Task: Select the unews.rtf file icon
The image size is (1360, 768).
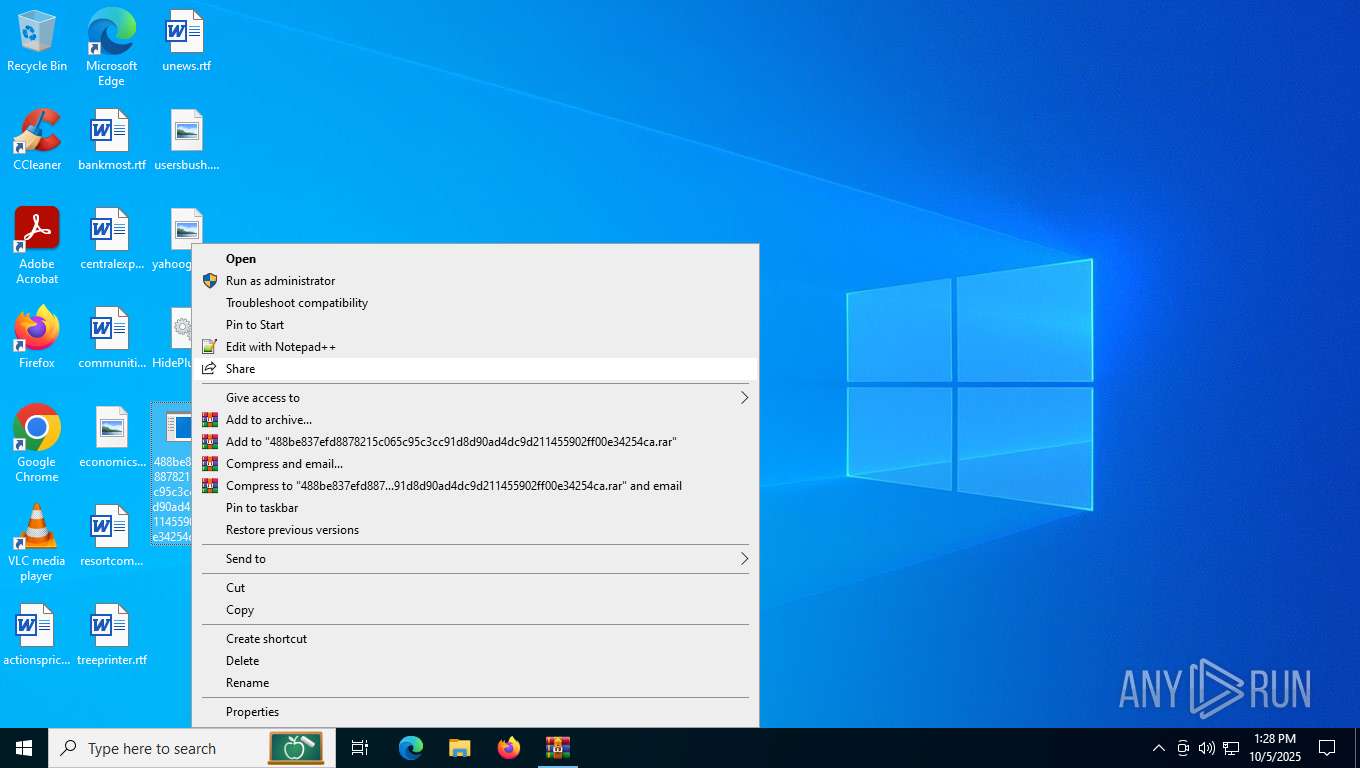Action: (186, 41)
